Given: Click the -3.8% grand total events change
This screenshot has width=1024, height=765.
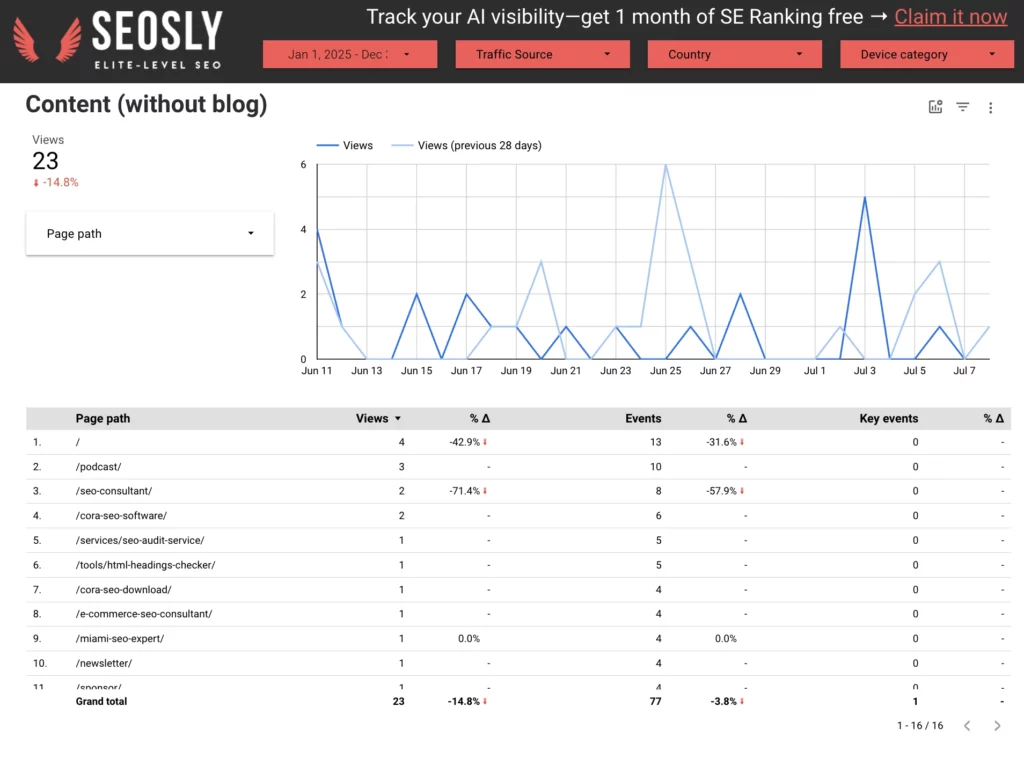Looking at the screenshot, I should pyautogui.click(x=727, y=701).
